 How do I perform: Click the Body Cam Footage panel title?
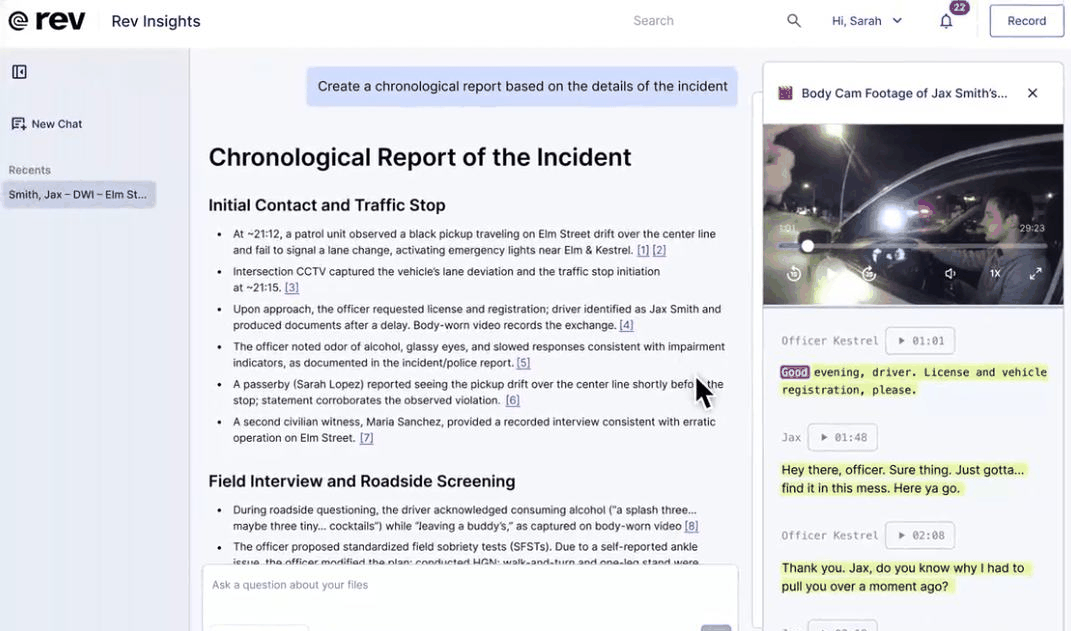click(x=904, y=93)
